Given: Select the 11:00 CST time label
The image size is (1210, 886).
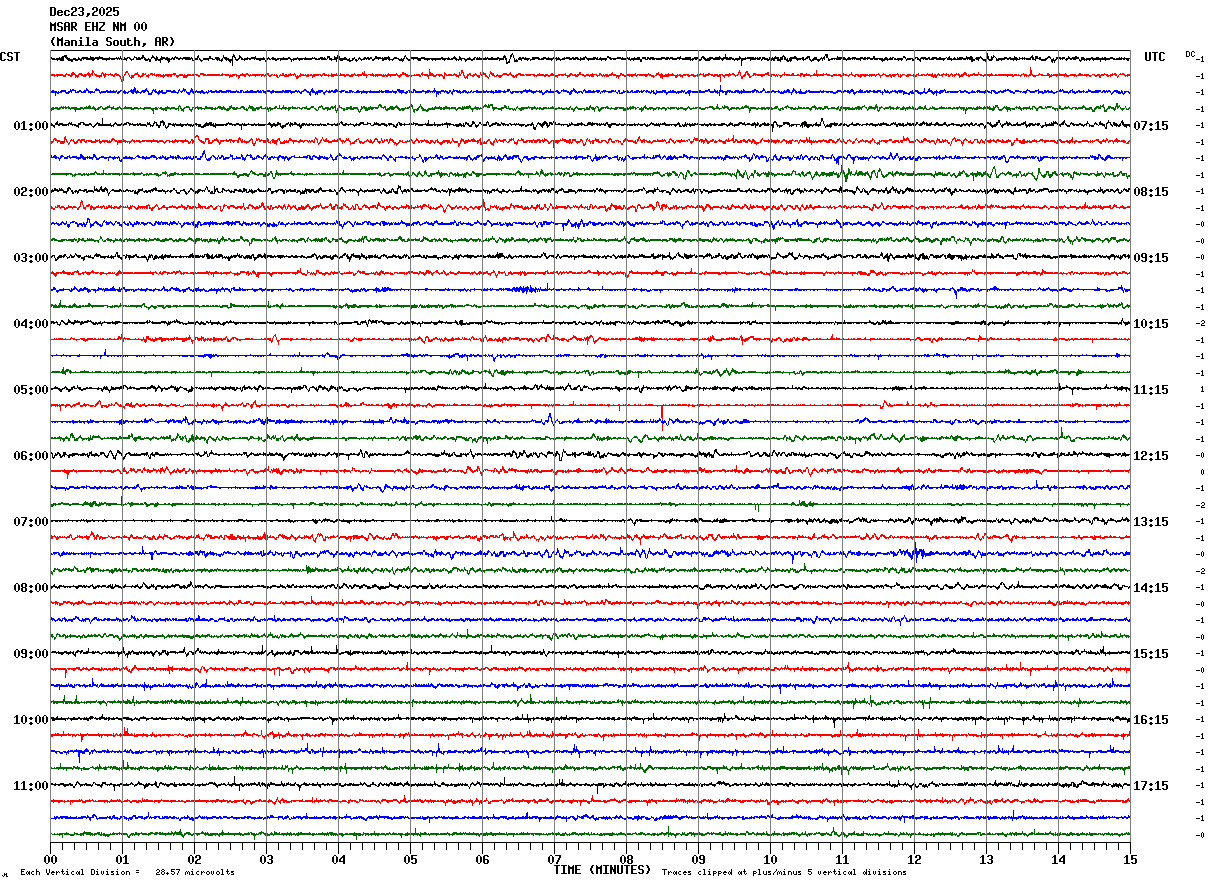Looking at the screenshot, I should pos(31,786).
